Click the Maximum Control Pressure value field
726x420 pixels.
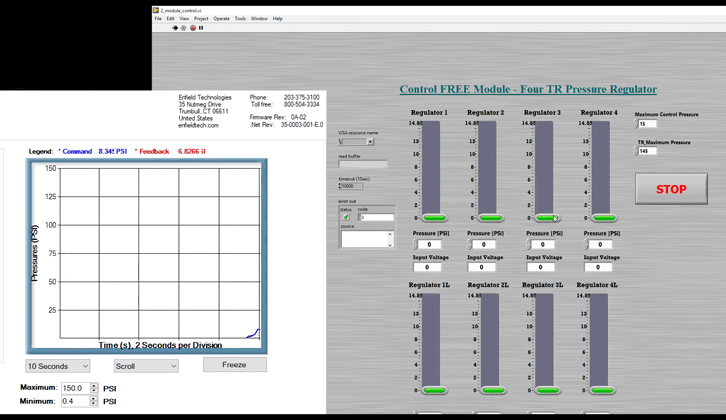pos(647,124)
